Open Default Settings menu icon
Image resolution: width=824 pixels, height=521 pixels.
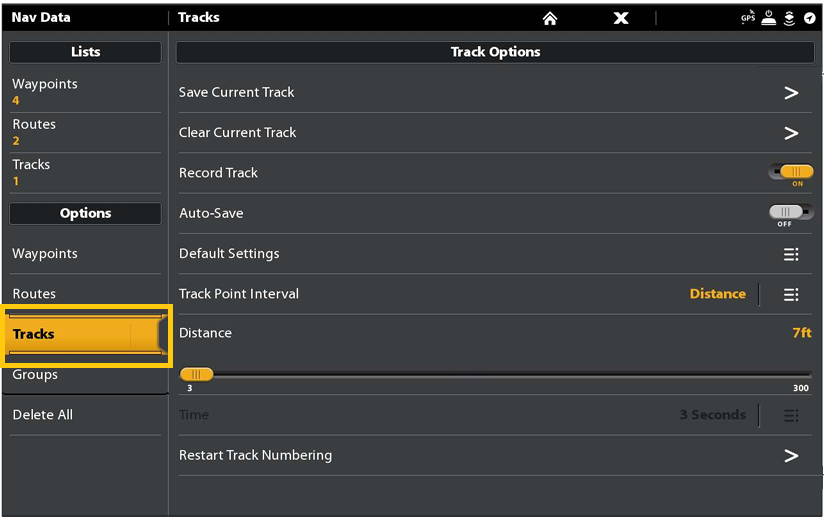point(791,254)
